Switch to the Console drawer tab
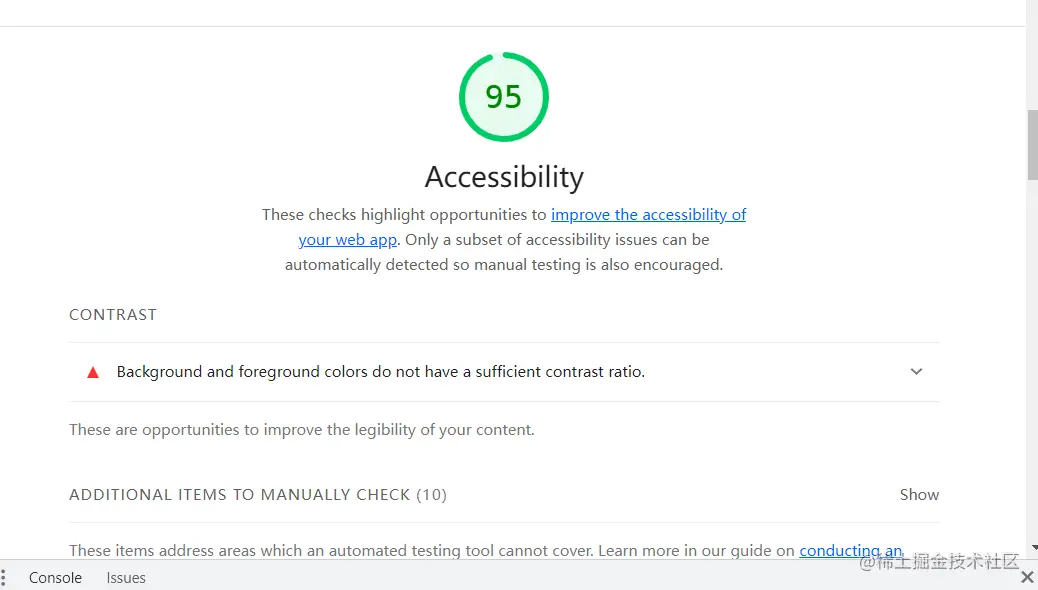1038x590 pixels. coord(55,577)
